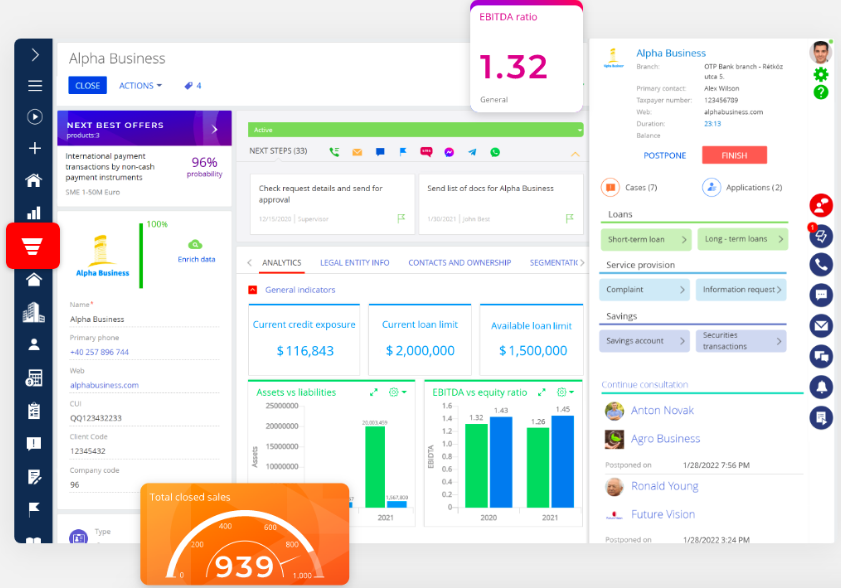This screenshot has height=588, width=841.
Task: Select Securities transactions
Action: (x=741, y=341)
